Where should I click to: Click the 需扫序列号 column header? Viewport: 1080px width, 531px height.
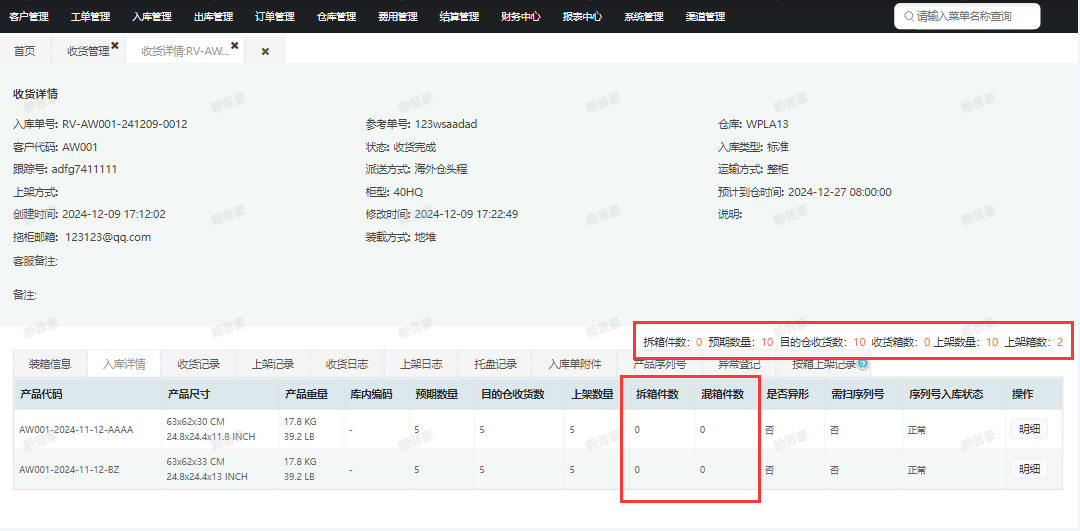[858, 395]
